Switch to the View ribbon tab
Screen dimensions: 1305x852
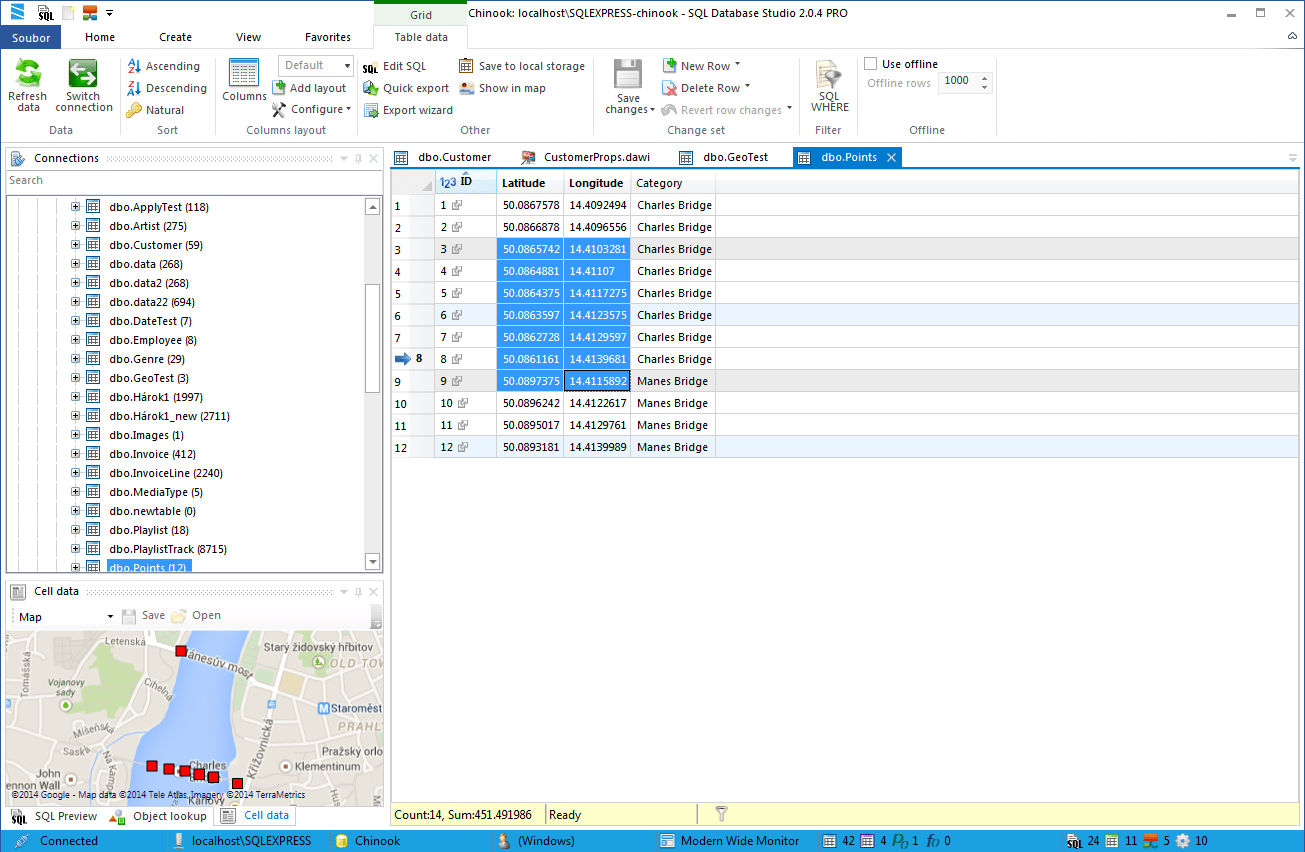pos(248,38)
